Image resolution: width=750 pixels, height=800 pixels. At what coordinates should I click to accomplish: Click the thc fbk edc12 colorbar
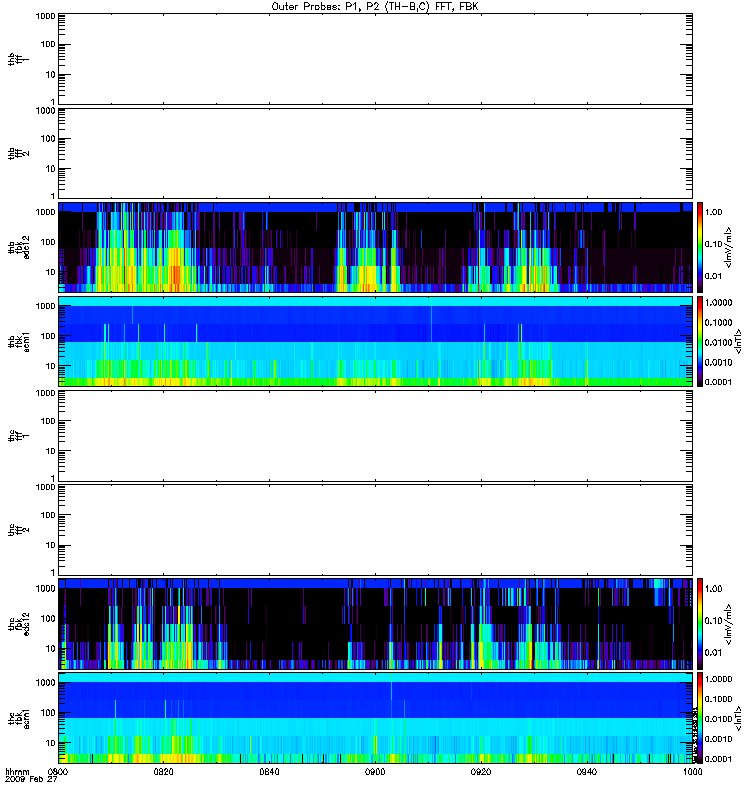point(700,623)
